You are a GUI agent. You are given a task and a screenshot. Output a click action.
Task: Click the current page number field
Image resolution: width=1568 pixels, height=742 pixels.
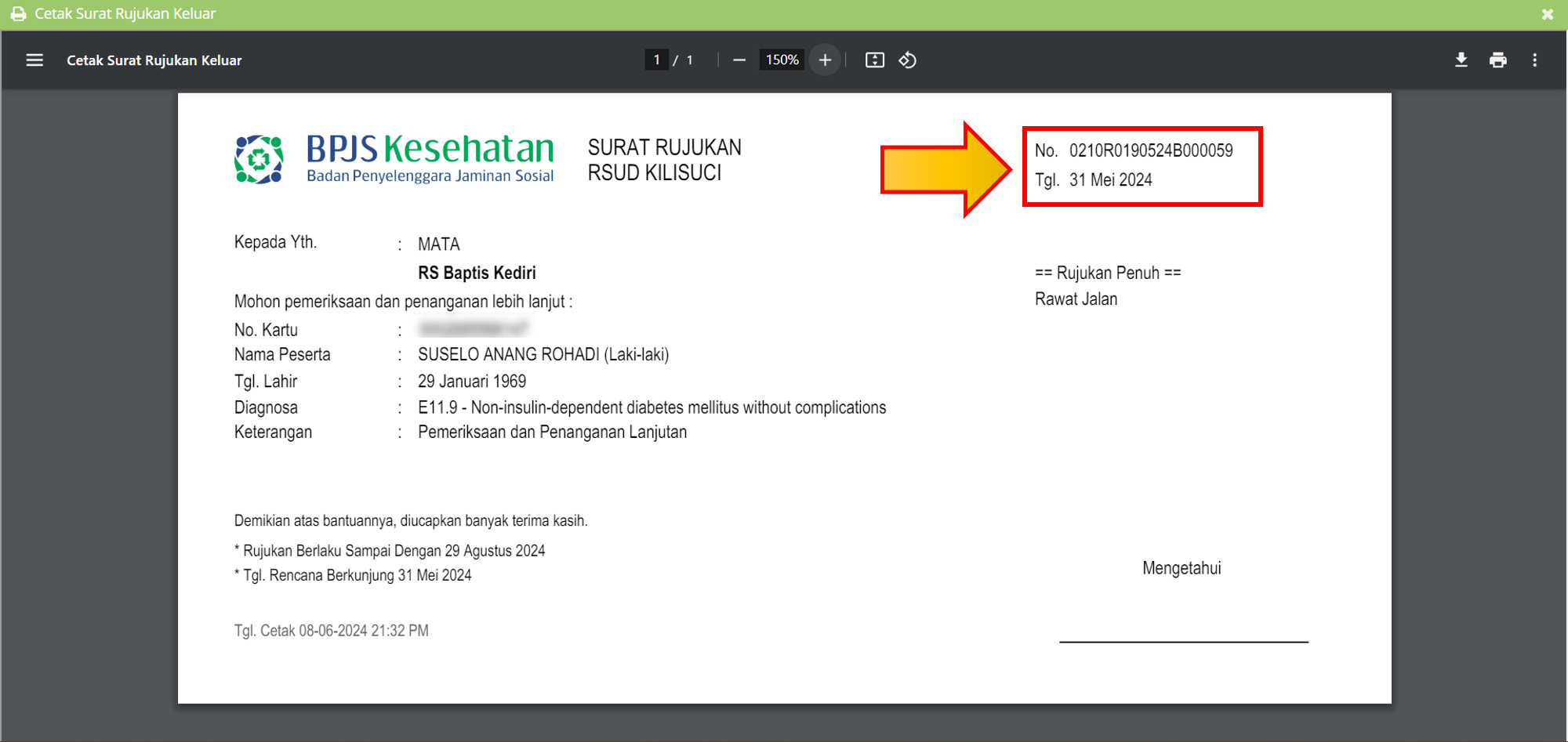point(656,60)
